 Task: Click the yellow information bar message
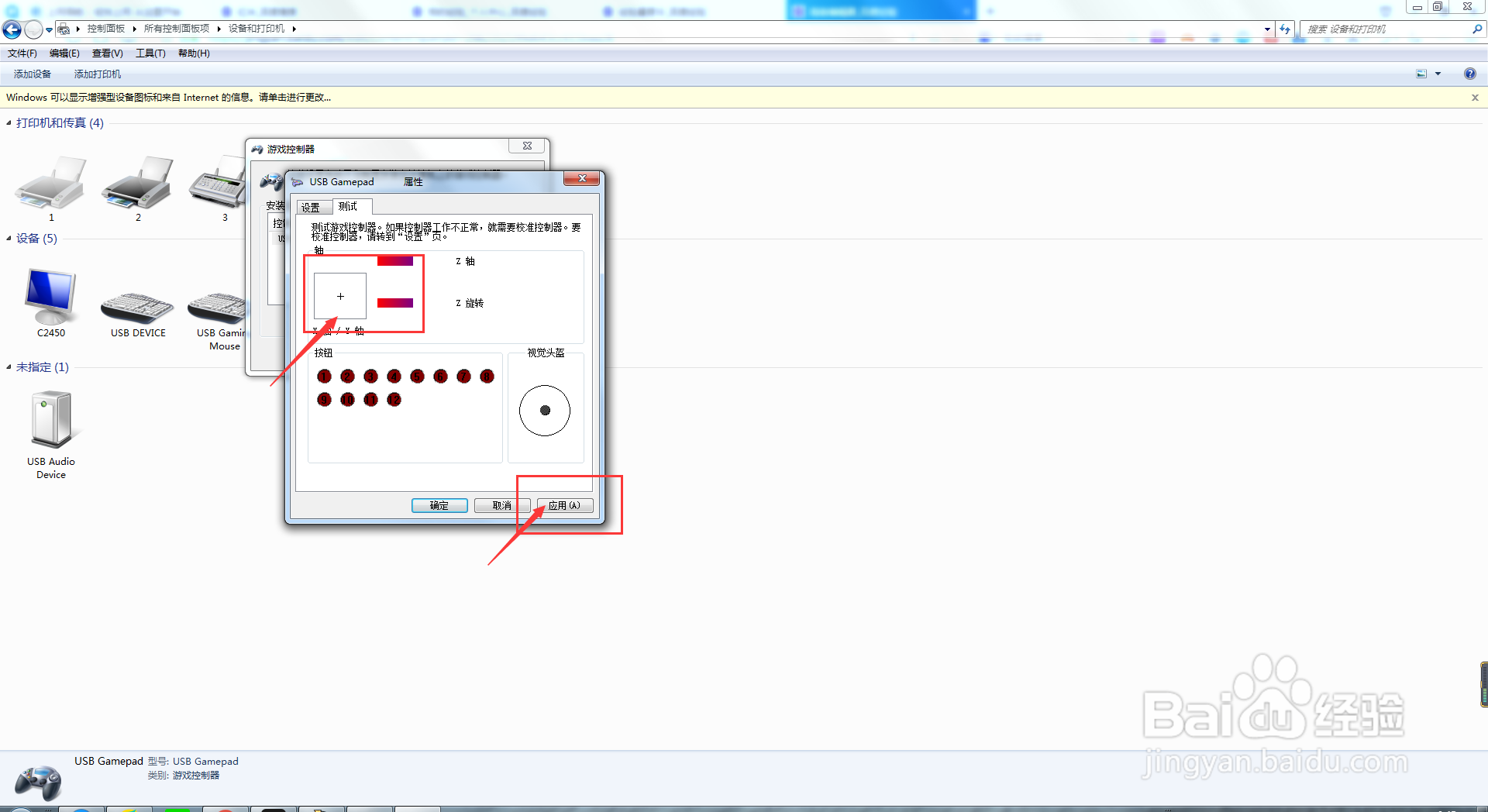[x=168, y=98]
